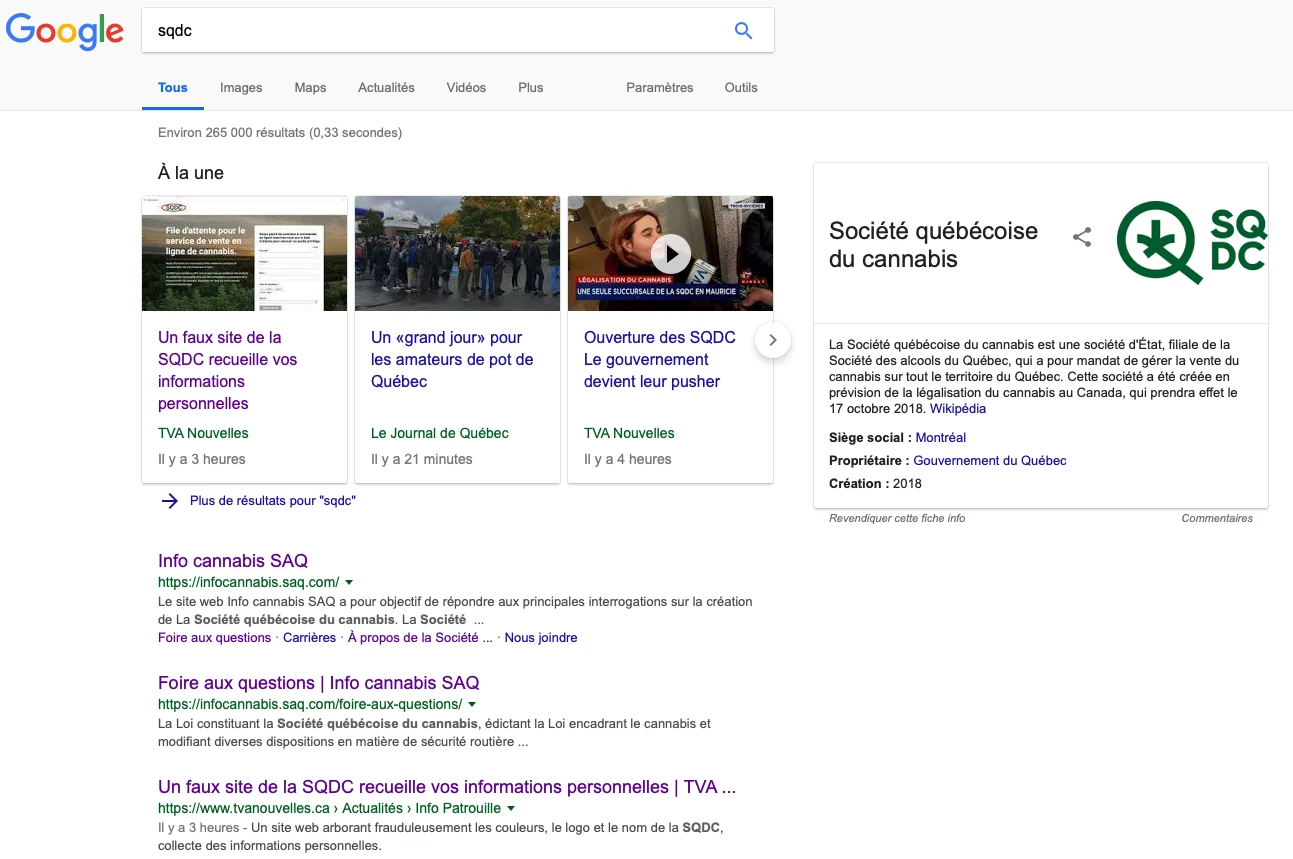Image resolution: width=1293 pixels, height=859 pixels.
Task: Open the 'Plus' search menu
Action: point(530,88)
